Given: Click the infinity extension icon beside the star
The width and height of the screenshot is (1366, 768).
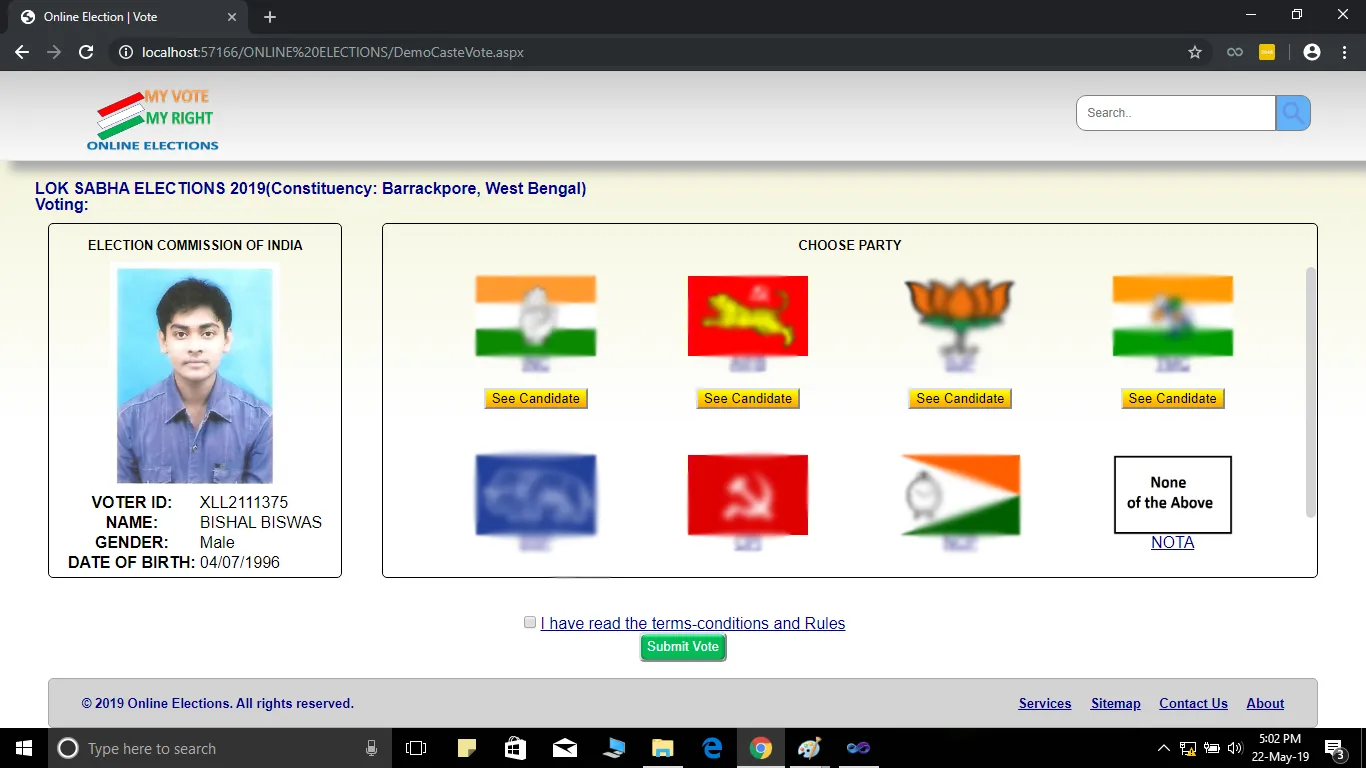Looking at the screenshot, I should 1235,52.
